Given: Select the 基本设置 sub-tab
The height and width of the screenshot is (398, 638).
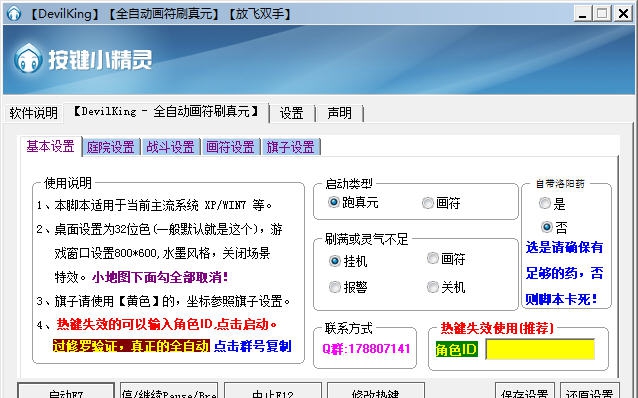Looking at the screenshot, I should [x=50, y=146].
